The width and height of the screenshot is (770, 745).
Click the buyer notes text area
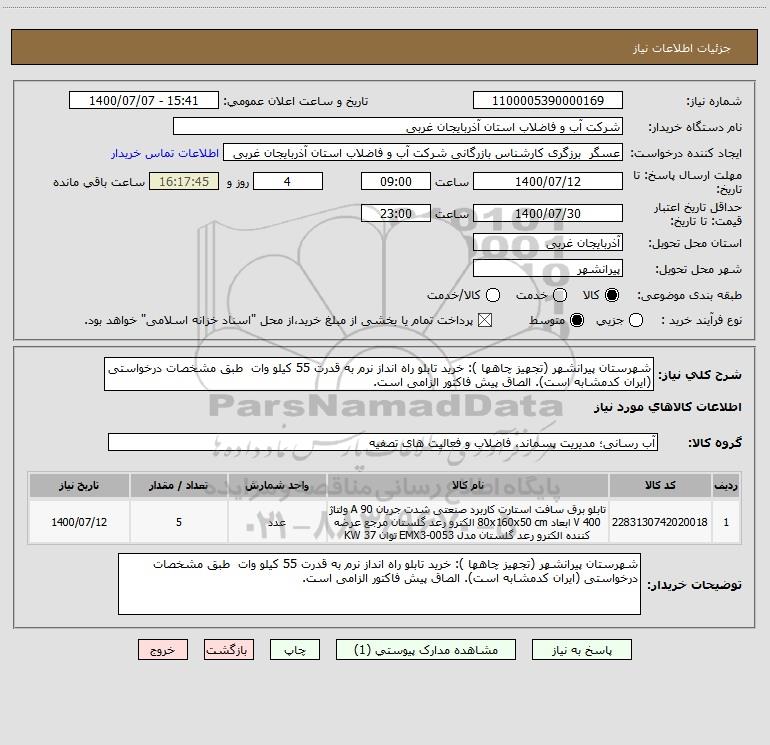click(379, 584)
